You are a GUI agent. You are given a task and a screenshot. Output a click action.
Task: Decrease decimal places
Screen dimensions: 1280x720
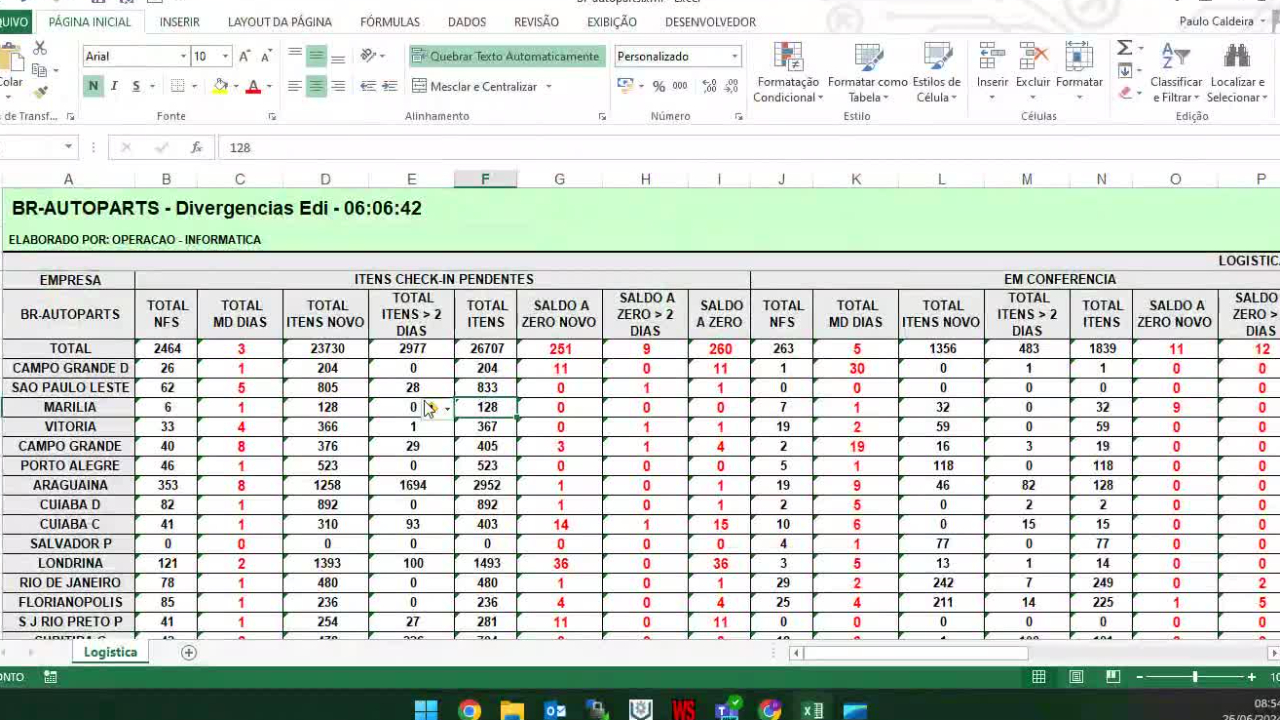coord(732,87)
